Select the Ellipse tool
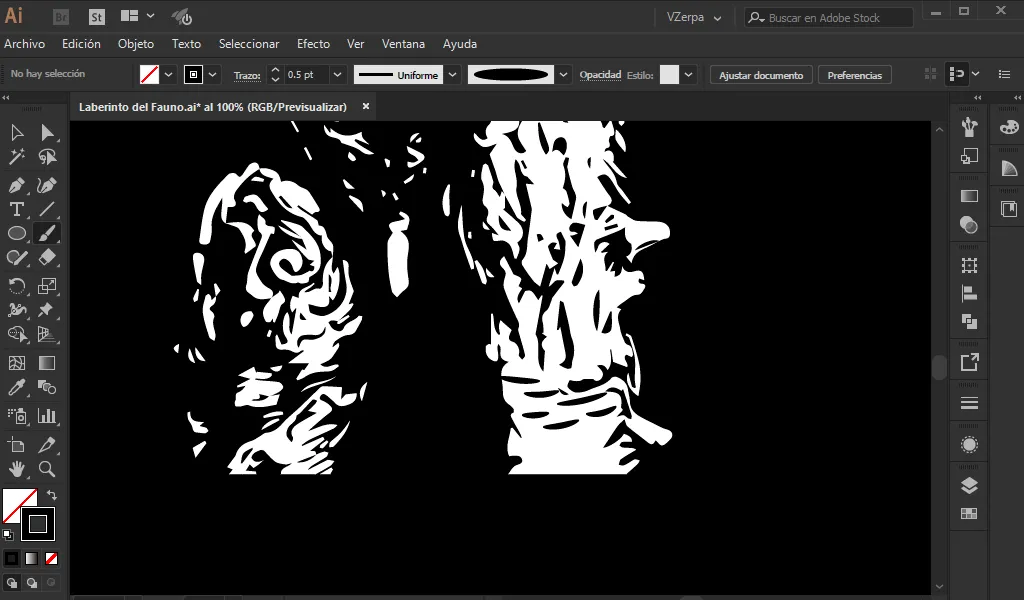 pos(17,233)
